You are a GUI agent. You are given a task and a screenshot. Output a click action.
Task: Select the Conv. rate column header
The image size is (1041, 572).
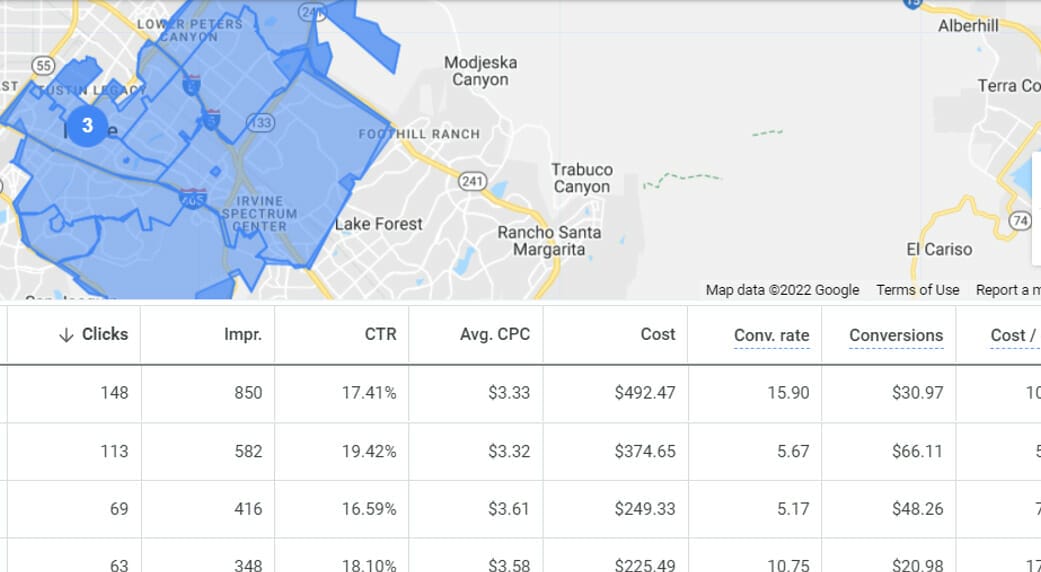(771, 335)
